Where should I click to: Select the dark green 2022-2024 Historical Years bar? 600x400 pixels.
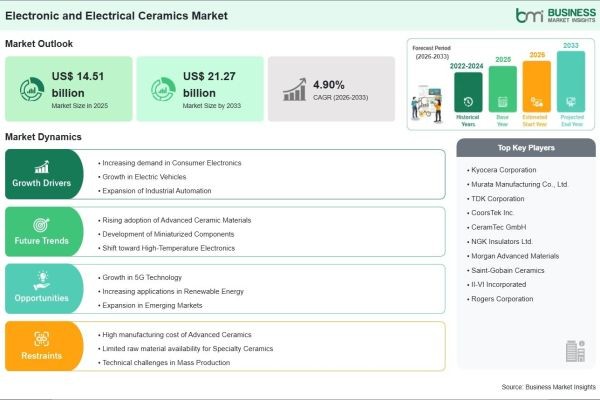pyautogui.click(x=468, y=92)
